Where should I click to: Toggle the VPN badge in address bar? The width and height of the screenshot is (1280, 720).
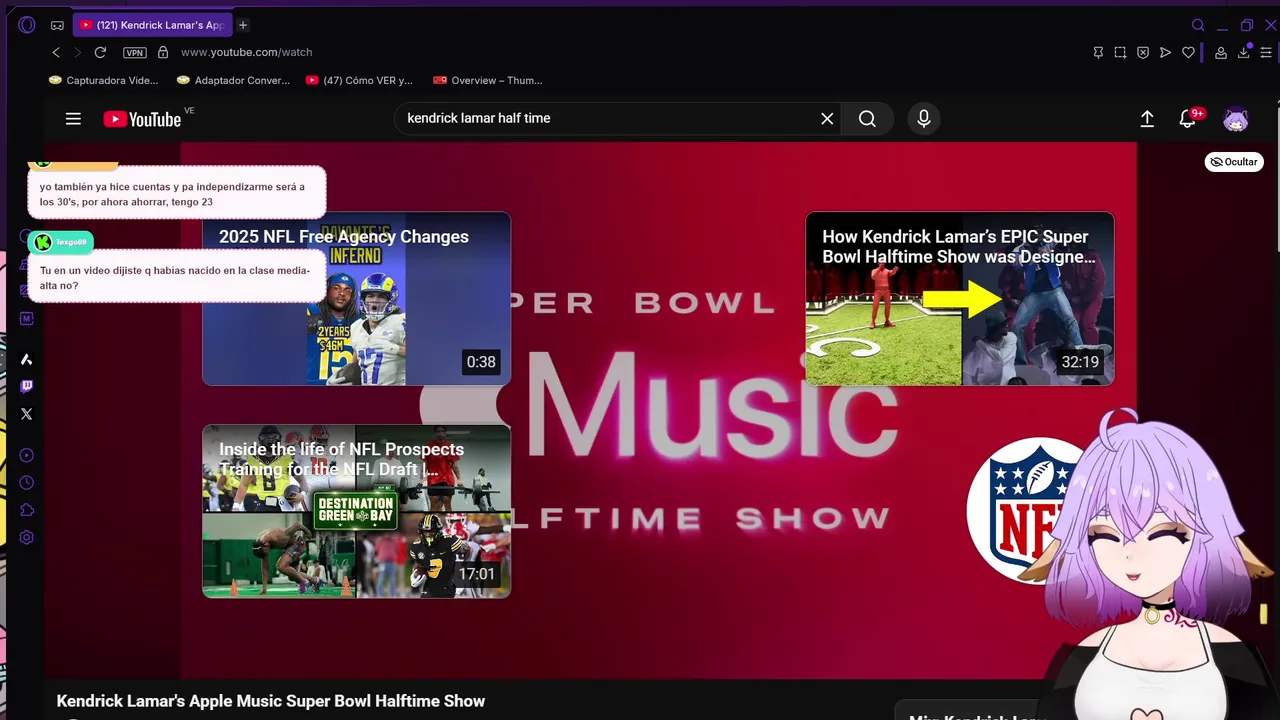(134, 52)
